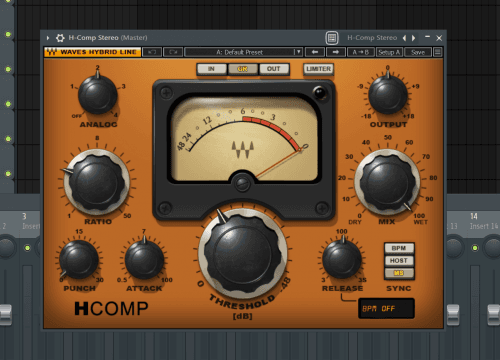Copy settings A to B
The image size is (500, 360).
361,52
